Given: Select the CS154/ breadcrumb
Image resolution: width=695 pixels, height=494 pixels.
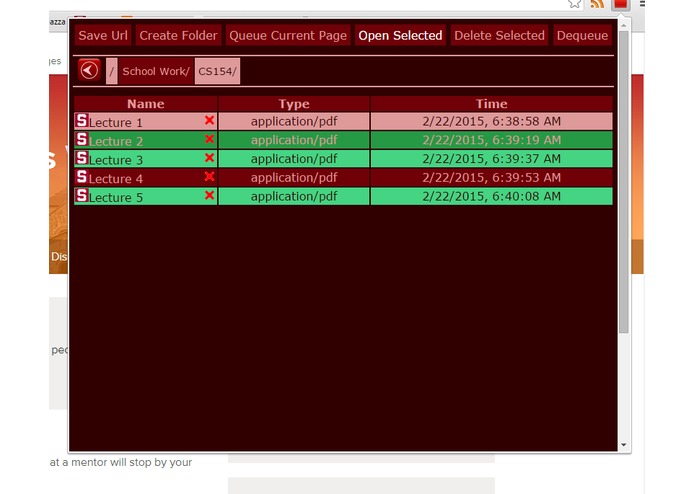Looking at the screenshot, I should 217,71.
